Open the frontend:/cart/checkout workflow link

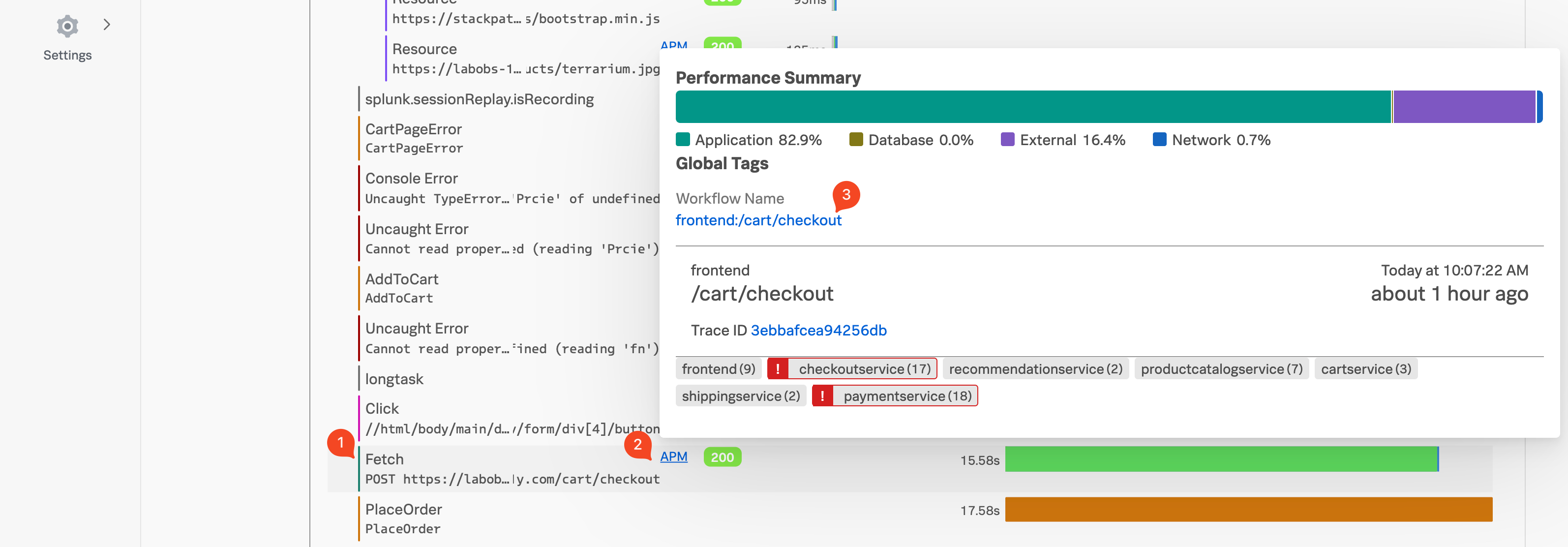pyautogui.click(x=758, y=220)
